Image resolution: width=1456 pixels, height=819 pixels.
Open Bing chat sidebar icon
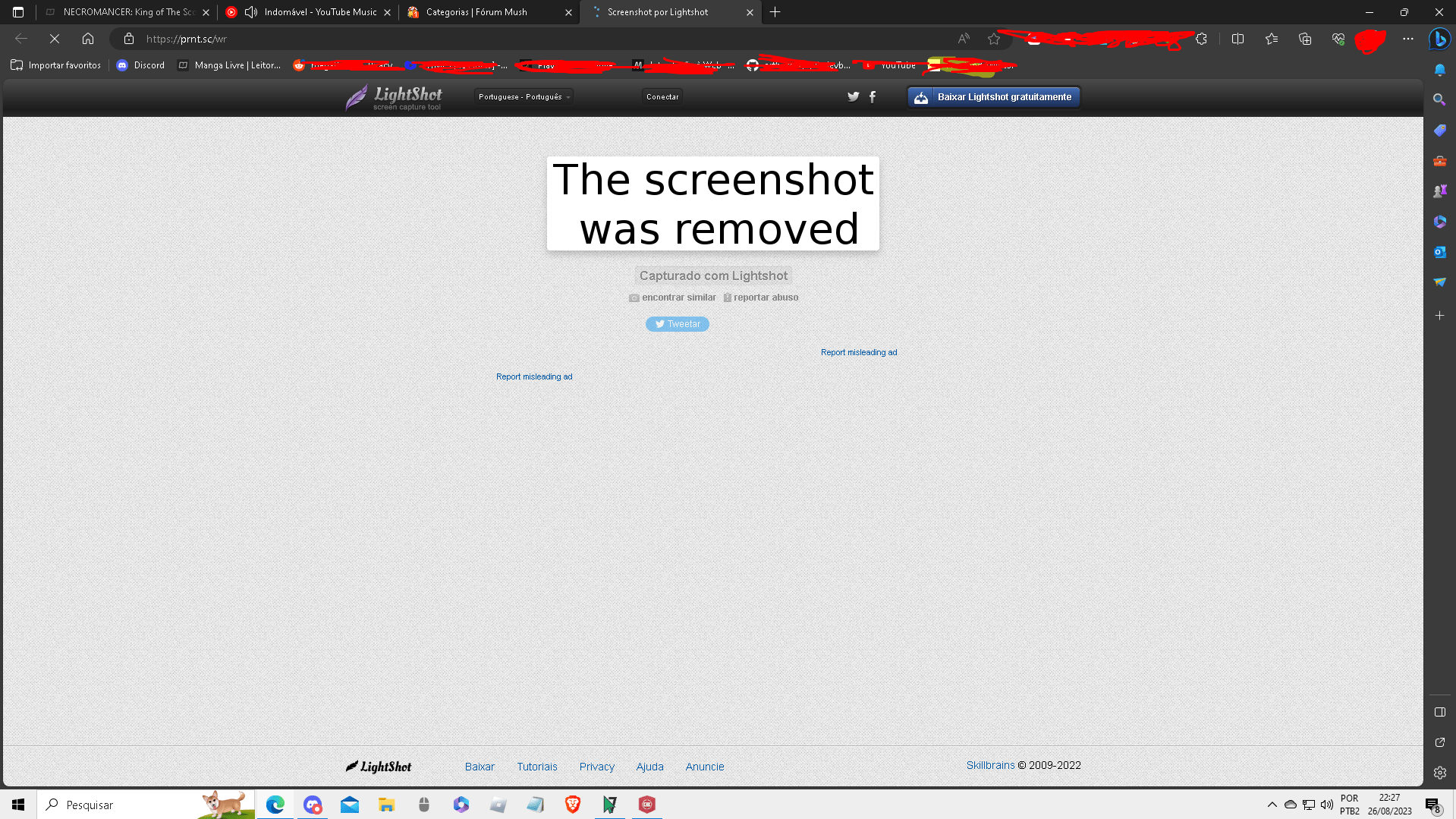[1439, 39]
